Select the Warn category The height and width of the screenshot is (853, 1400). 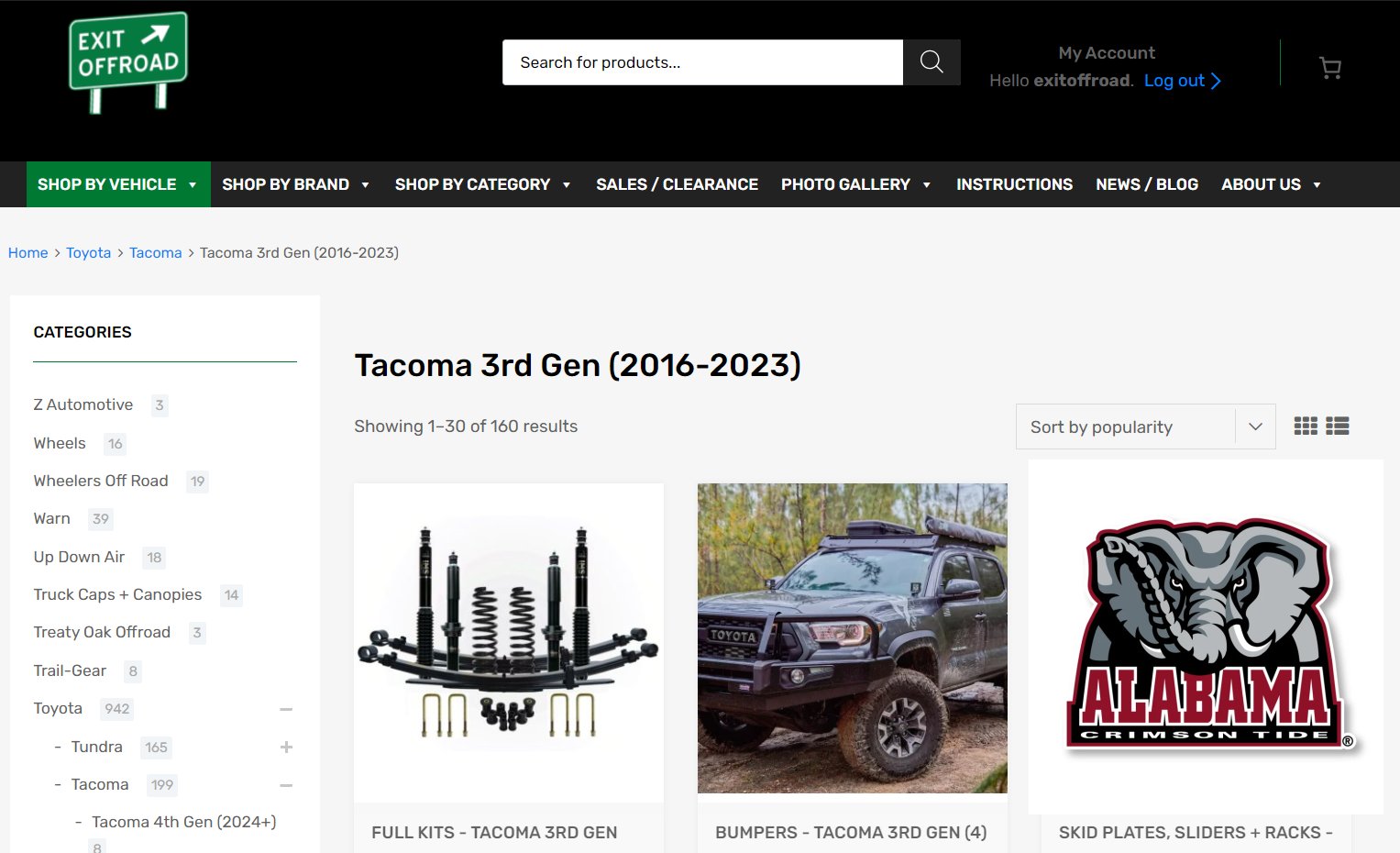[x=51, y=518]
